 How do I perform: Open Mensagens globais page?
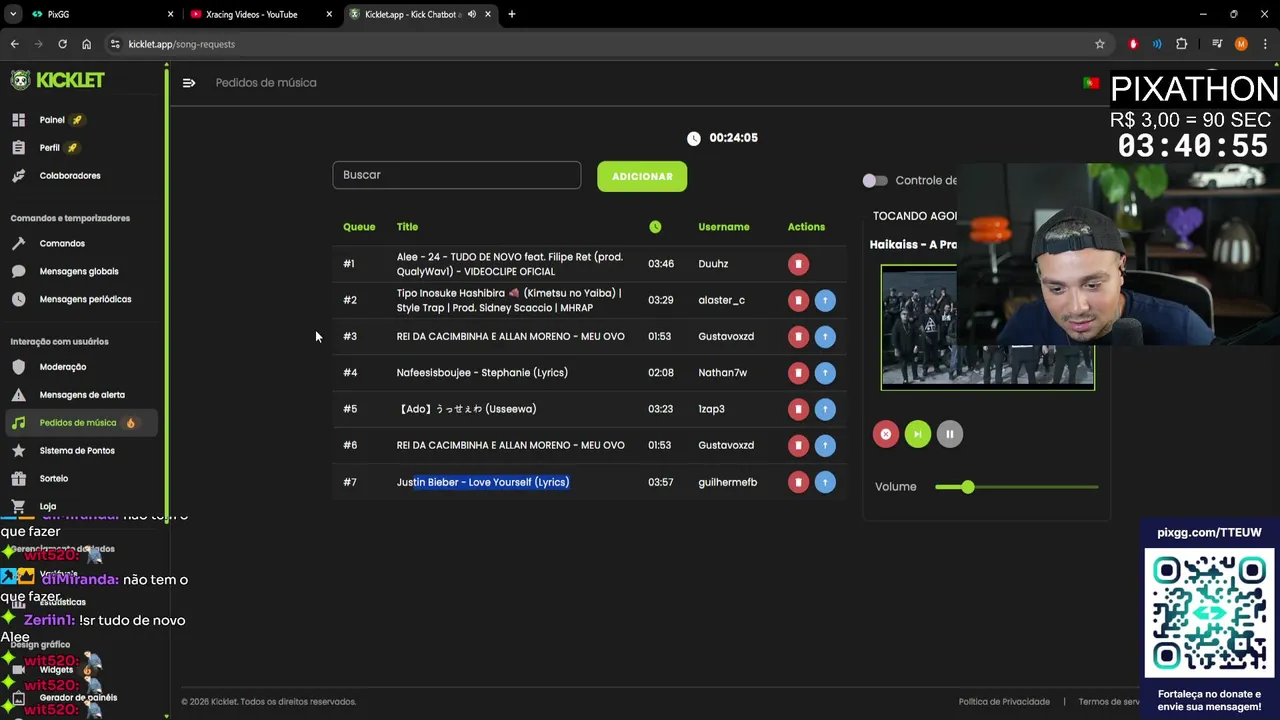[78, 272]
